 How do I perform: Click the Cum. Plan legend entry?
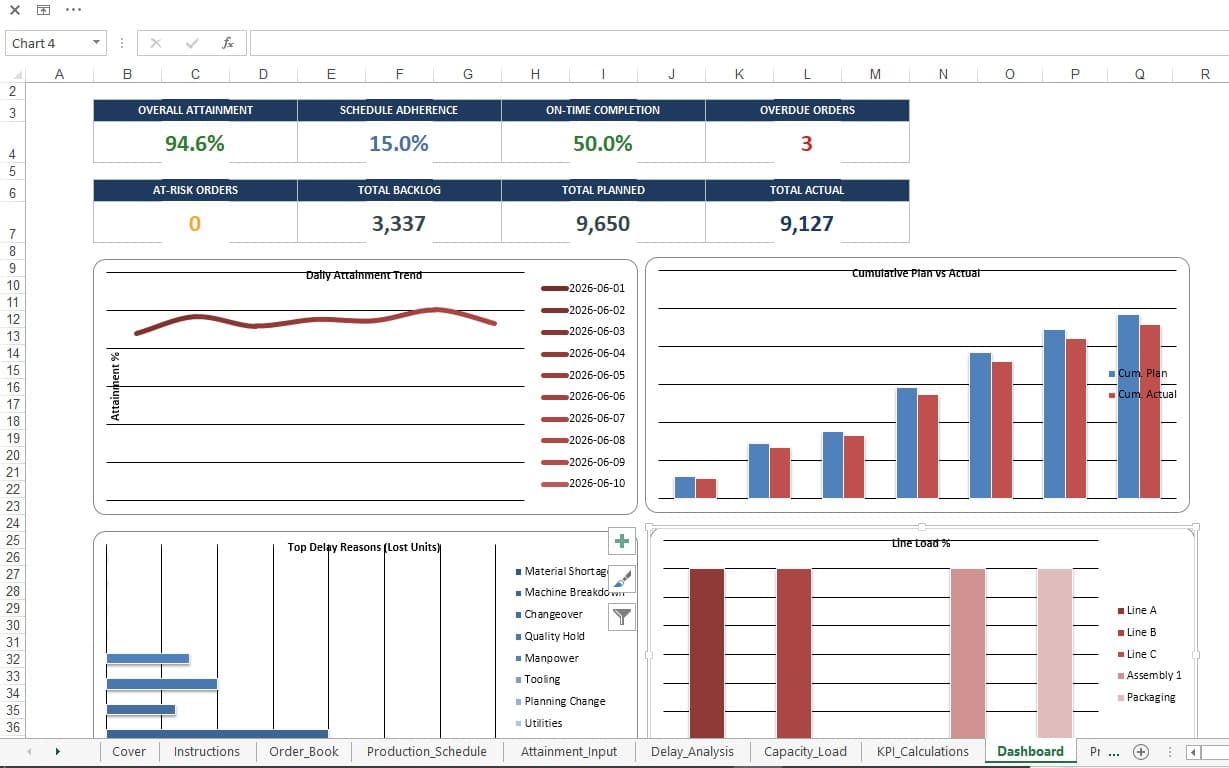(x=1138, y=373)
